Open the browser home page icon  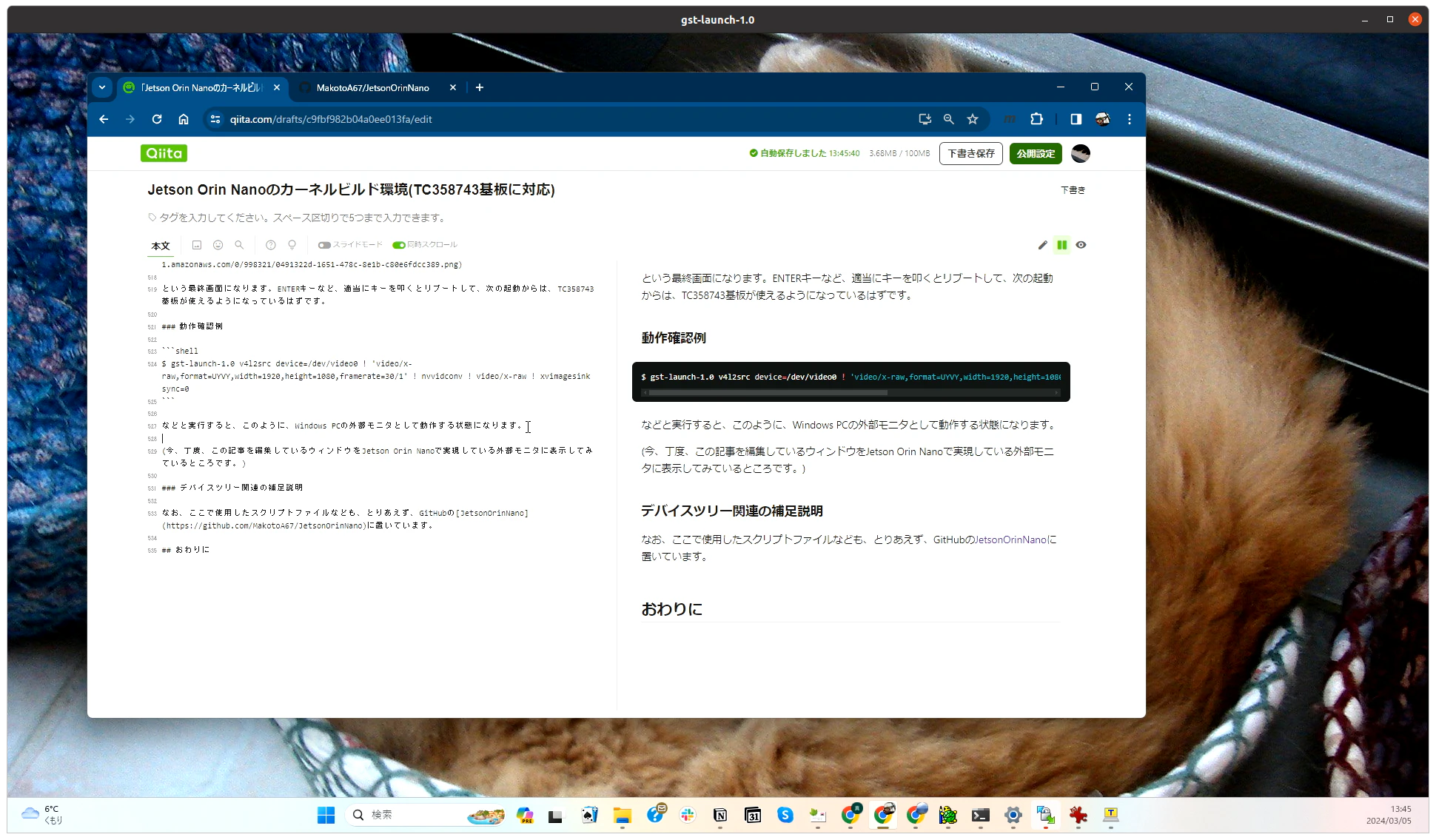(184, 119)
